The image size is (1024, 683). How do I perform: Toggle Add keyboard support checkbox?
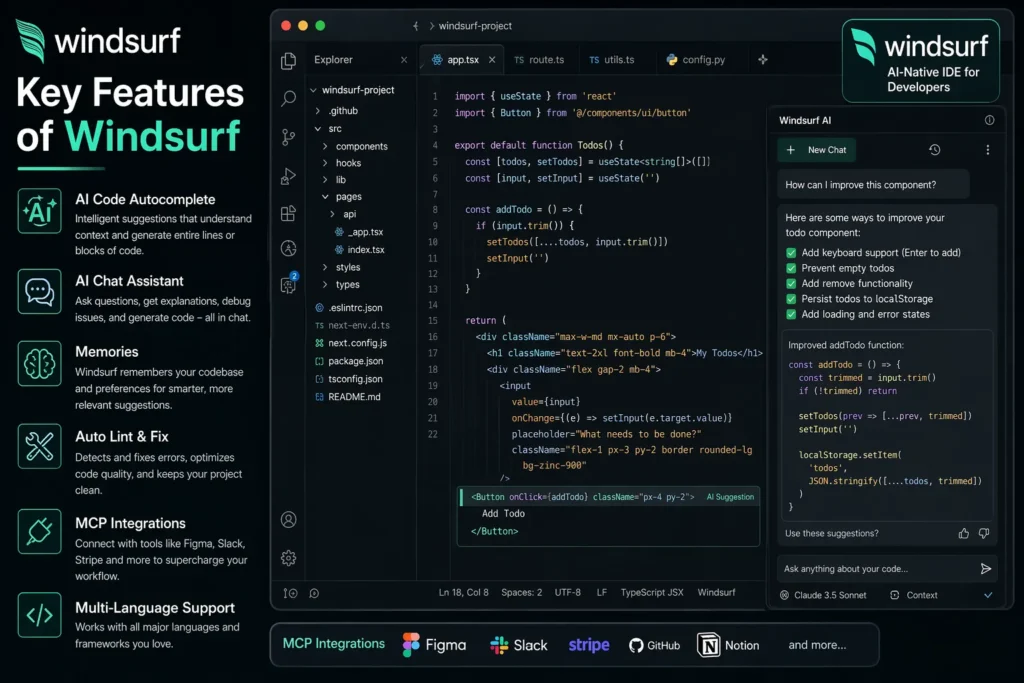[x=791, y=253]
